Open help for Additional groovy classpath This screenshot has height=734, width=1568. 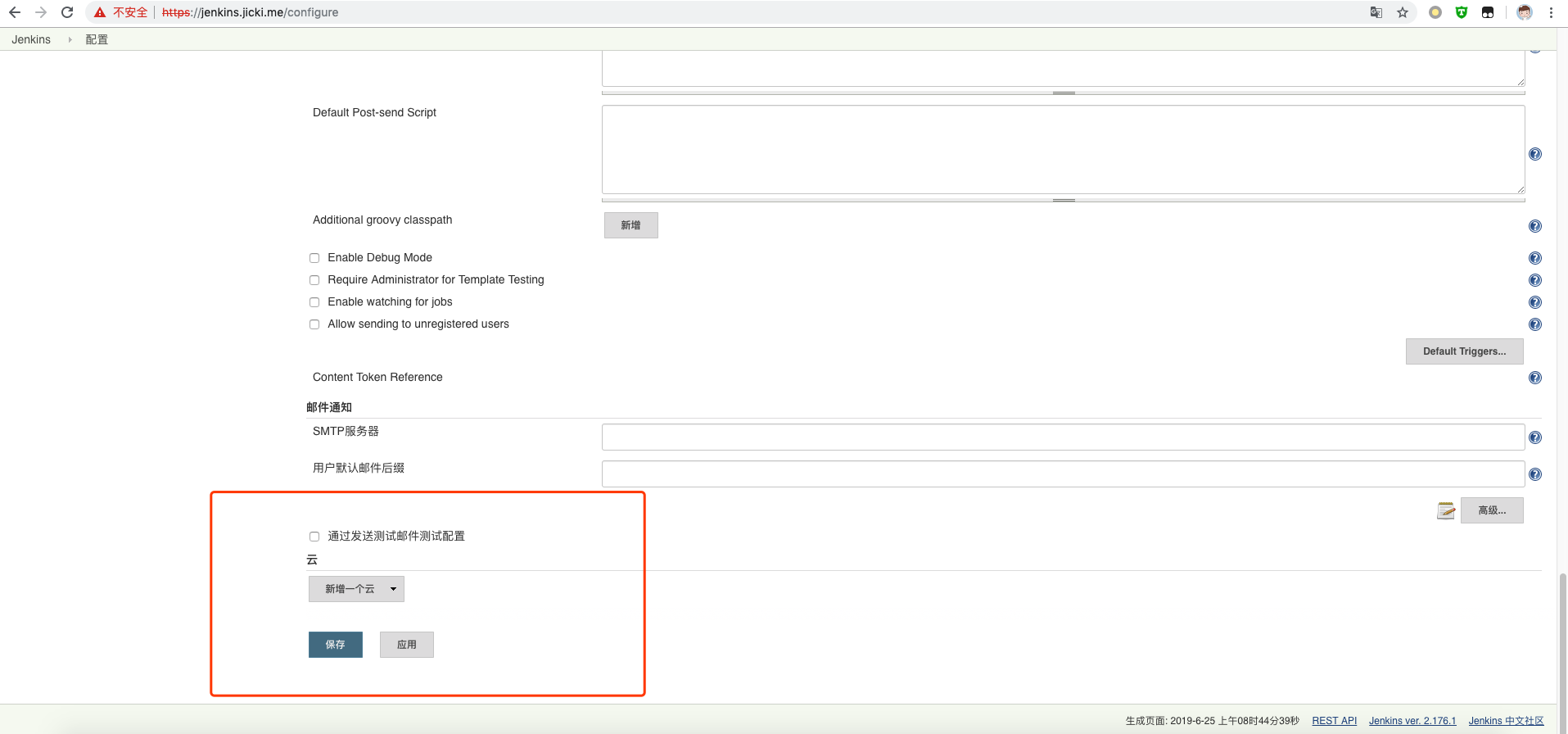pos(1535,226)
